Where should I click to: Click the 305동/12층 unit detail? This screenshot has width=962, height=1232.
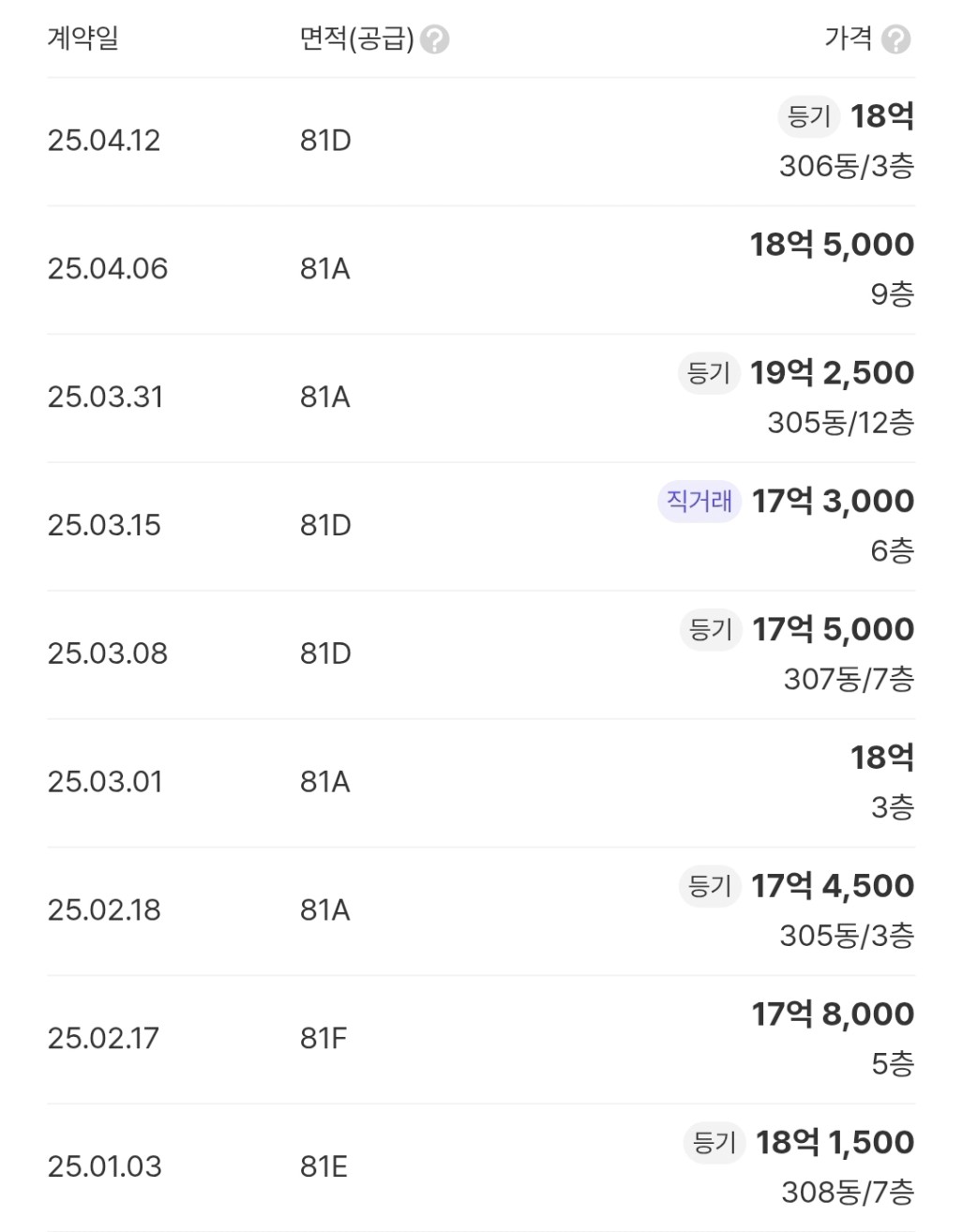coord(841,423)
